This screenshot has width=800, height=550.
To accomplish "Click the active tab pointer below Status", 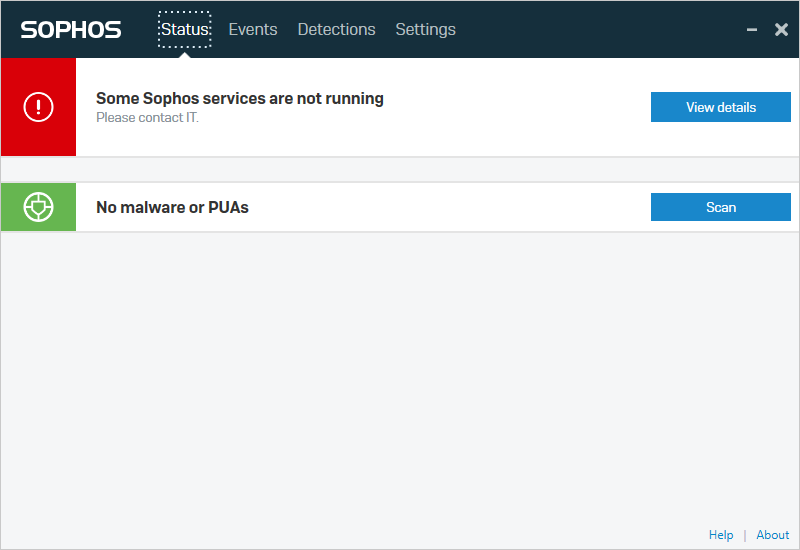I will point(184,54).
